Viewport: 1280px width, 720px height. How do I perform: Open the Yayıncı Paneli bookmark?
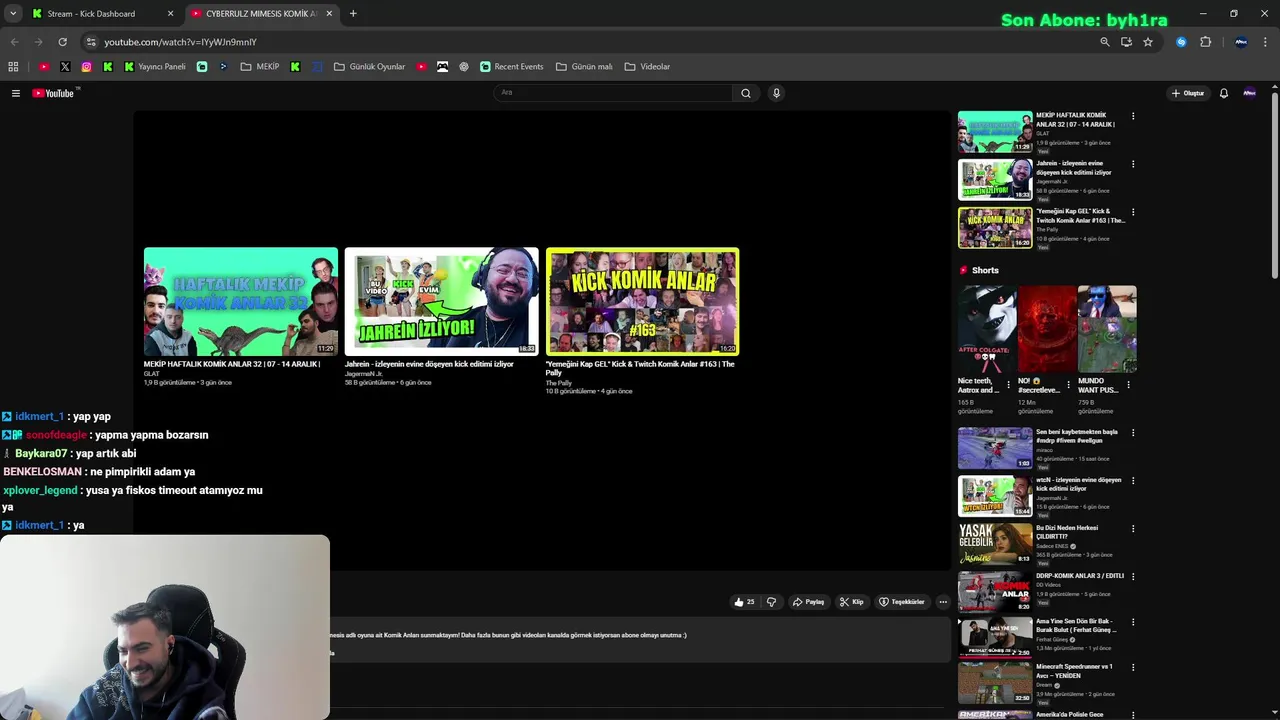coord(155,67)
